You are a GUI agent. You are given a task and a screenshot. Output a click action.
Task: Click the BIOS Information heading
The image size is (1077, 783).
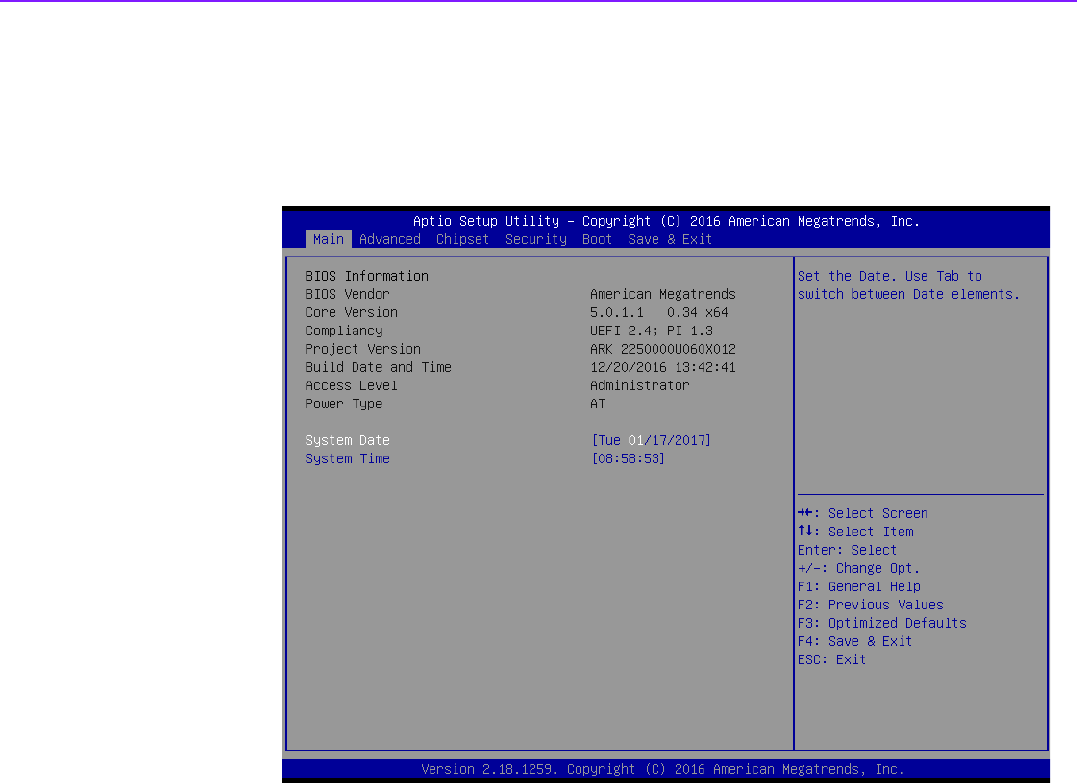point(367,276)
